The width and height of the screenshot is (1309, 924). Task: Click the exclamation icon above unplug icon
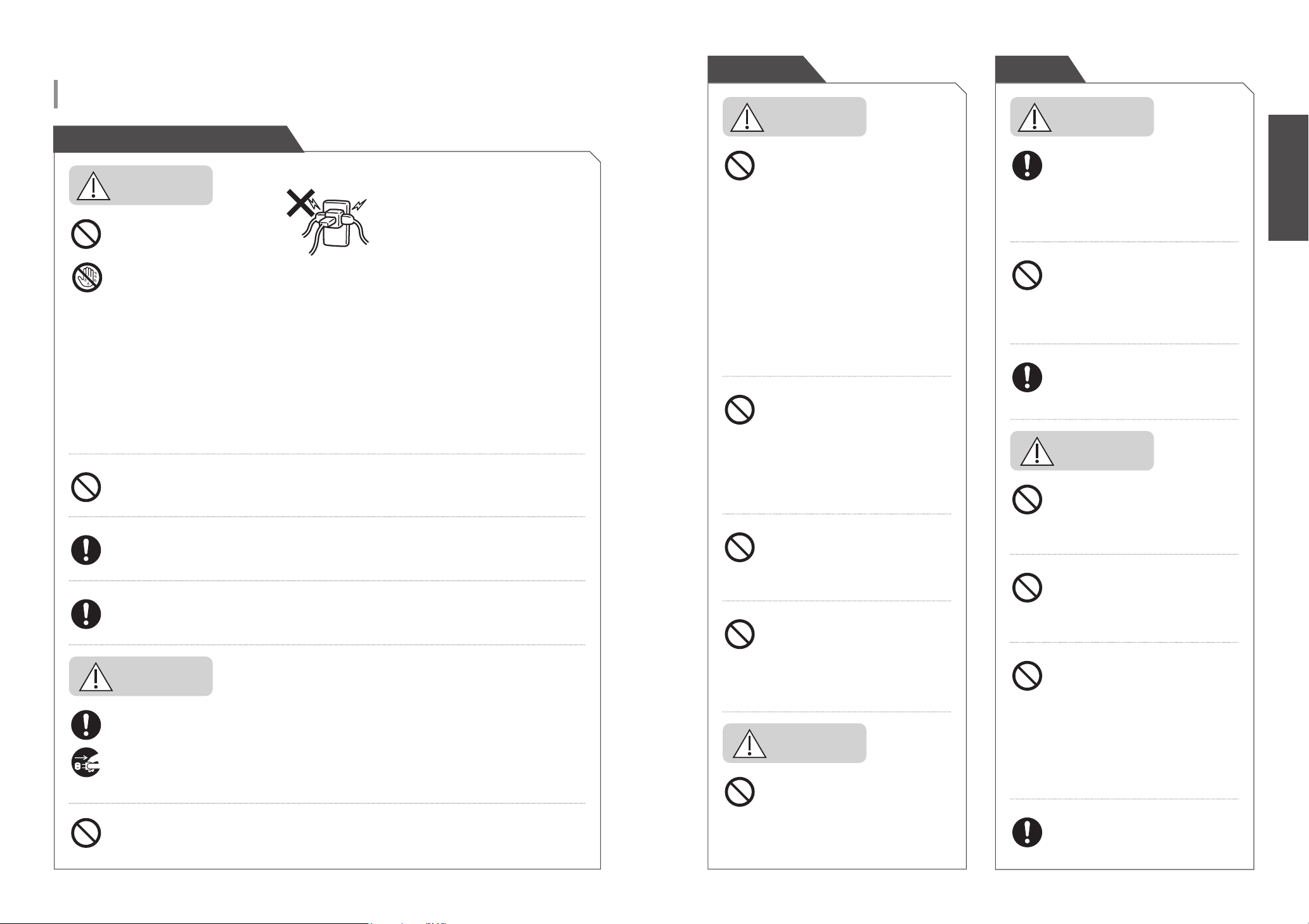pos(86,724)
